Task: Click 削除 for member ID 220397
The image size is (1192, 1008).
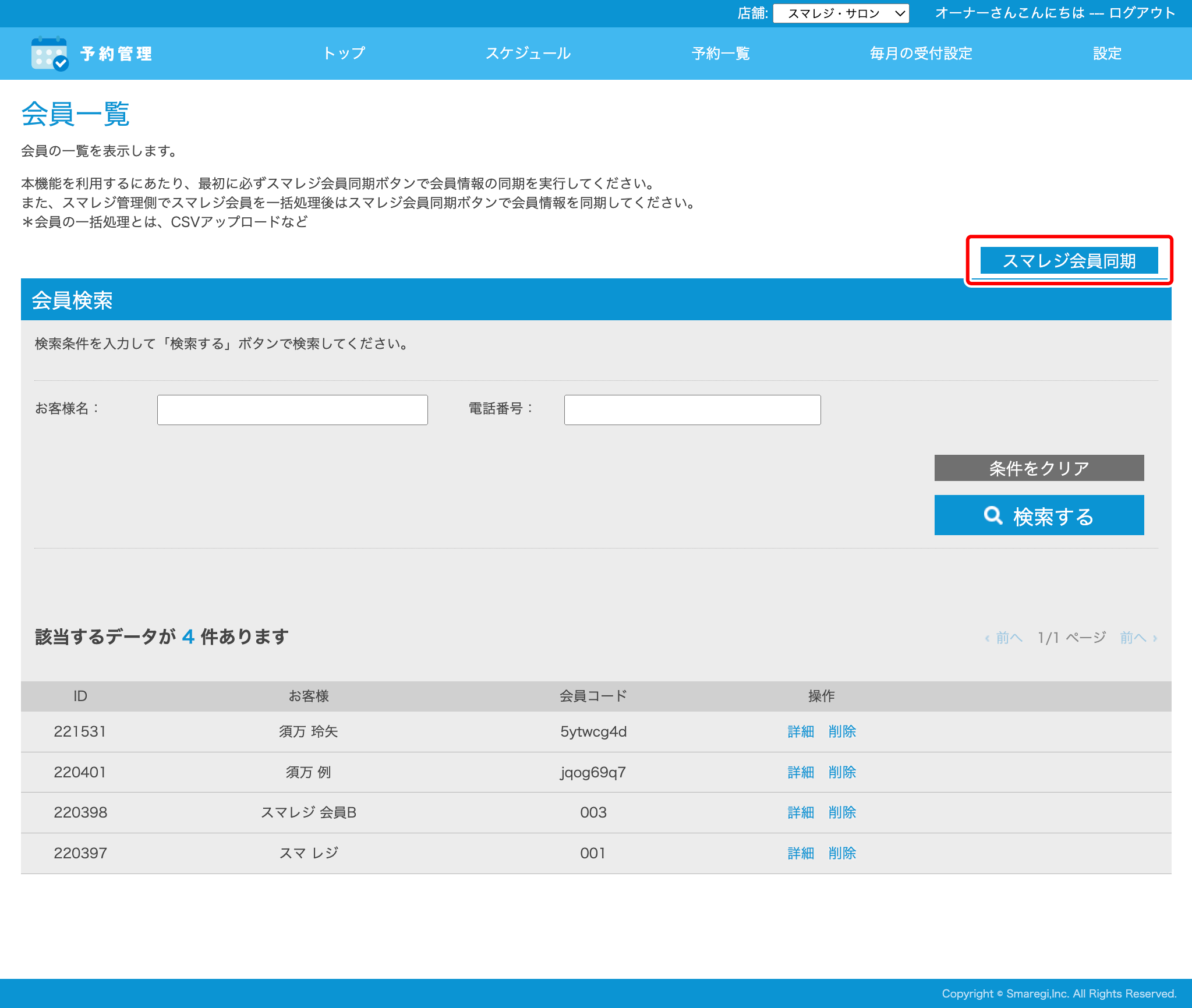Action: [x=842, y=853]
